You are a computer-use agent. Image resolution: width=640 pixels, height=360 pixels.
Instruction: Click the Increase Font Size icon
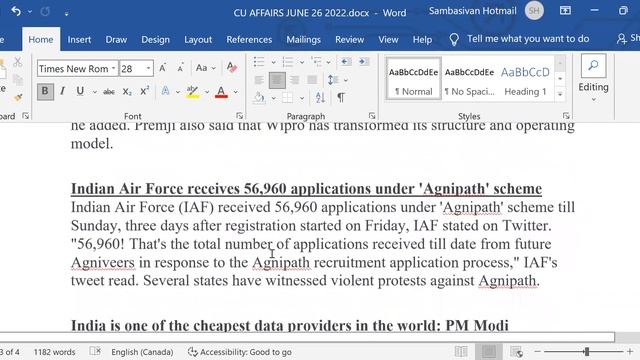(x=163, y=68)
